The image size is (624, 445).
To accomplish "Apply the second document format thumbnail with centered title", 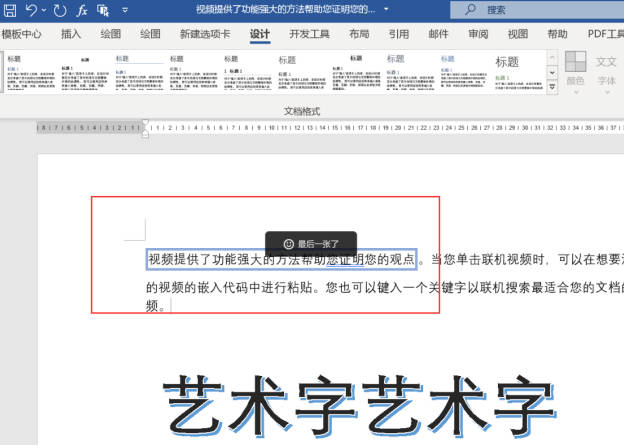I will (85, 72).
